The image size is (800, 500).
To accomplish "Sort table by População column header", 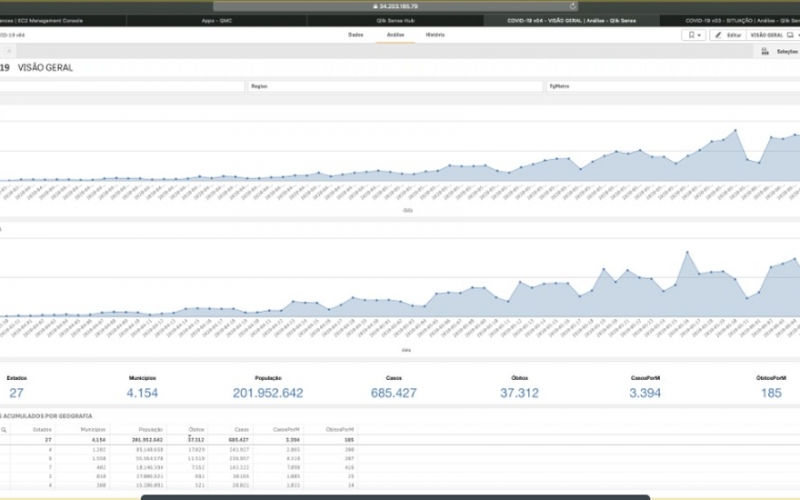I will tap(151, 428).
